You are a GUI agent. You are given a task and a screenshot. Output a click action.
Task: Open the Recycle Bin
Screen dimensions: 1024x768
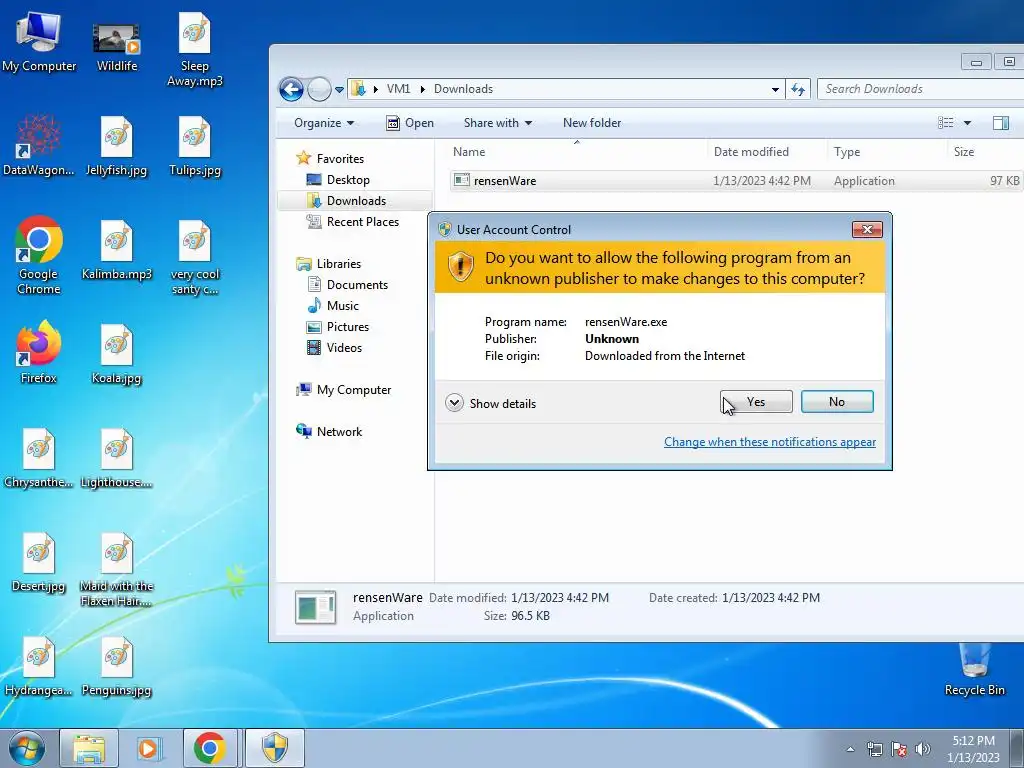click(974, 670)
